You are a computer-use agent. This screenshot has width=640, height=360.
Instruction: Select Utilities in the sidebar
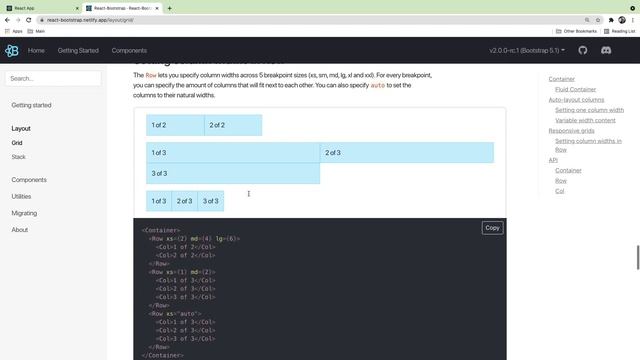point(21,196)
